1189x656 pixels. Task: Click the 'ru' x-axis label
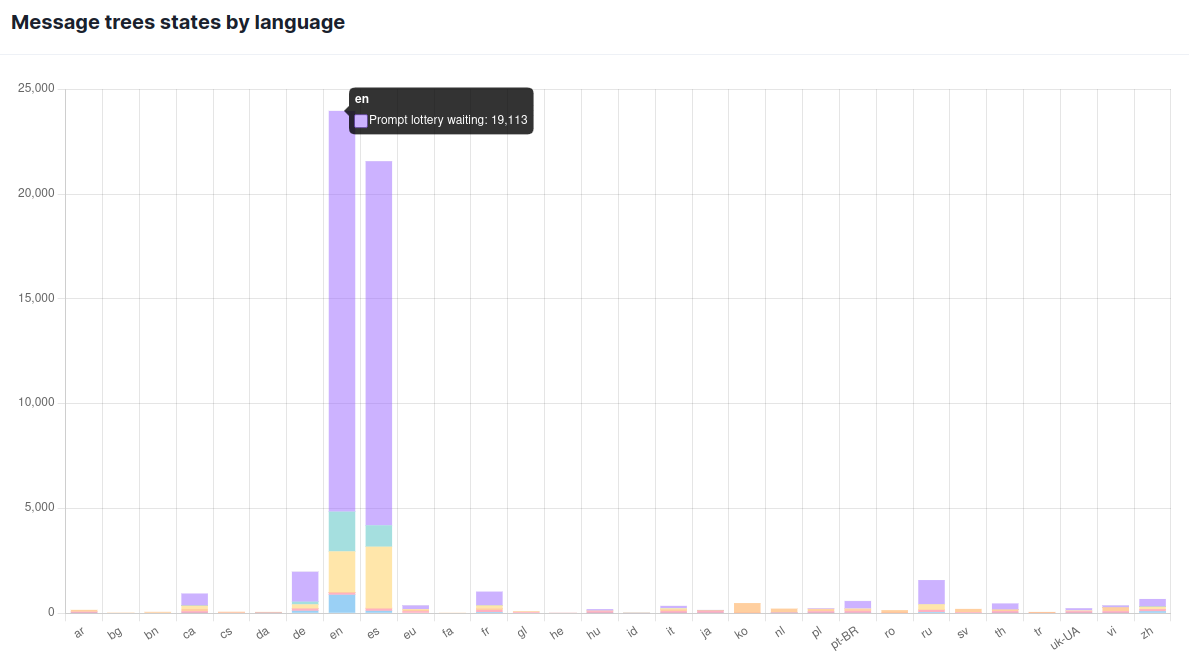927,632
